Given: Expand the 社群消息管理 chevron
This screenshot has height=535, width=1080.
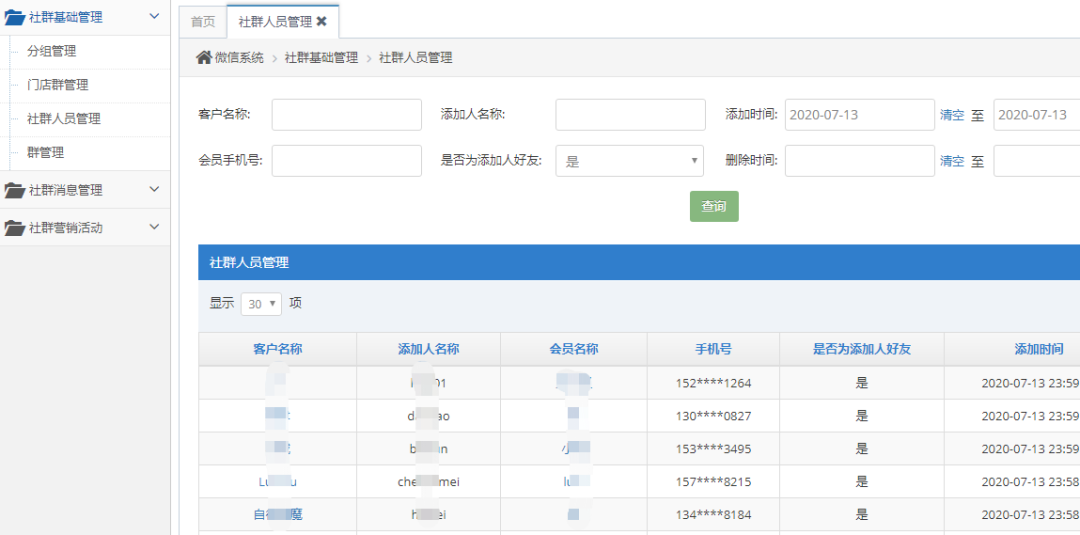Looking at the screenshot, I should [x=154, y=189].
